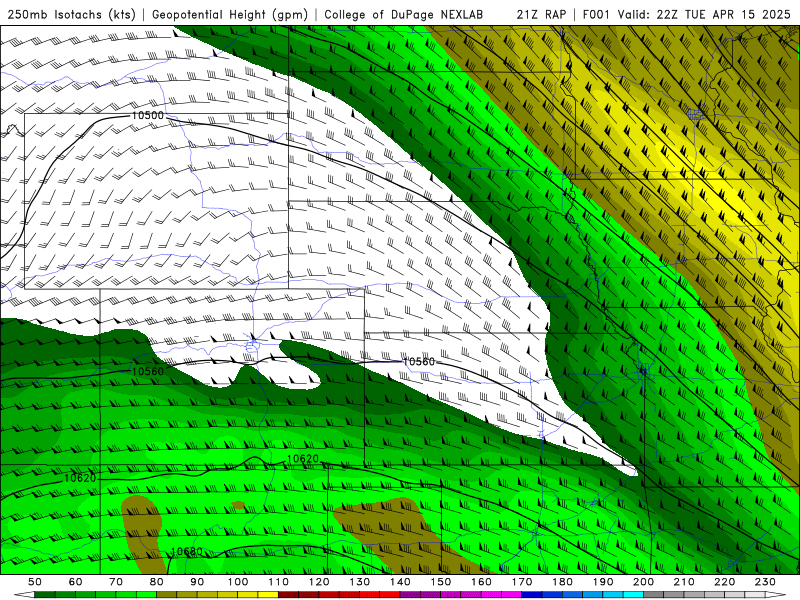800x600 pixels.
Task: Click the 110 label on the color scale
Action: click(279, 582)
